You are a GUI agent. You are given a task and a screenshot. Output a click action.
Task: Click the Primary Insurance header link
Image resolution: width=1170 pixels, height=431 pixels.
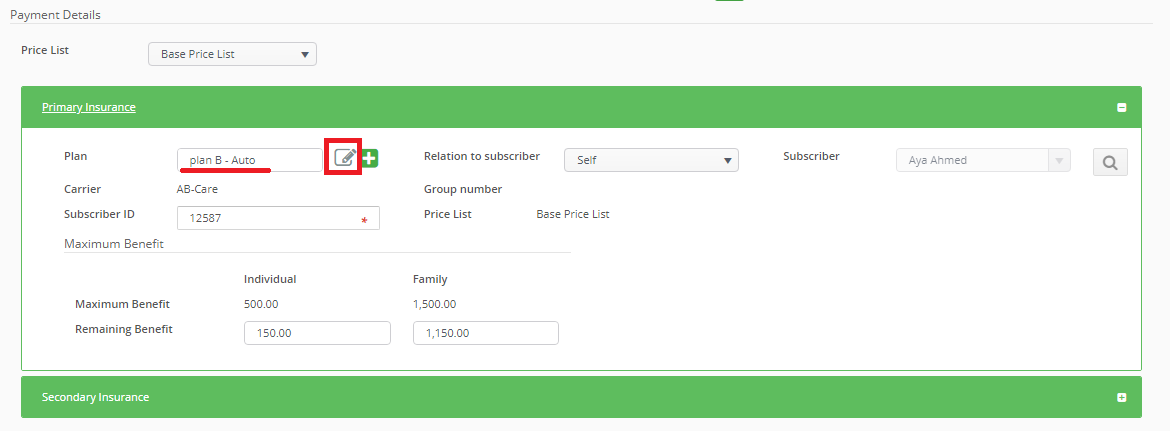[x=89, y=107]
